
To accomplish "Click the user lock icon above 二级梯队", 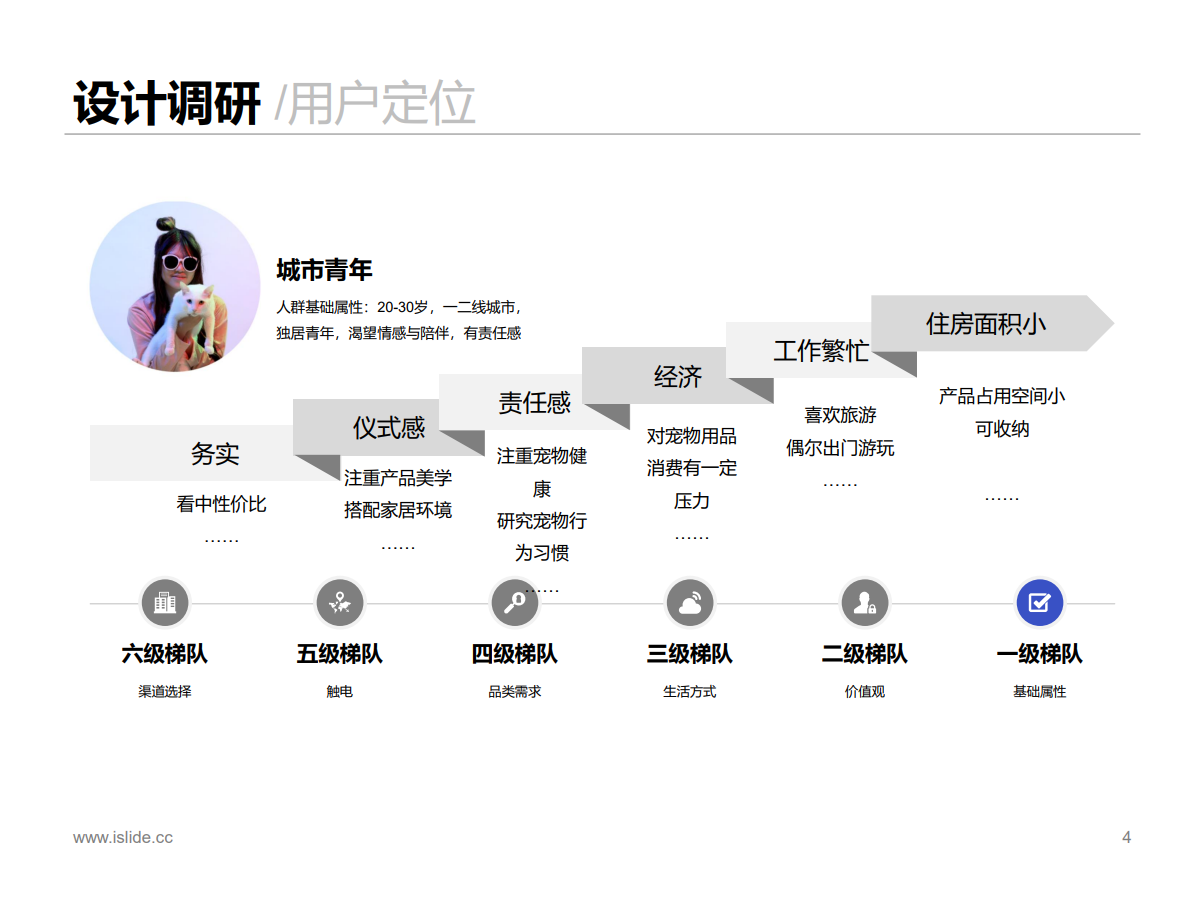I will point(865,603).
